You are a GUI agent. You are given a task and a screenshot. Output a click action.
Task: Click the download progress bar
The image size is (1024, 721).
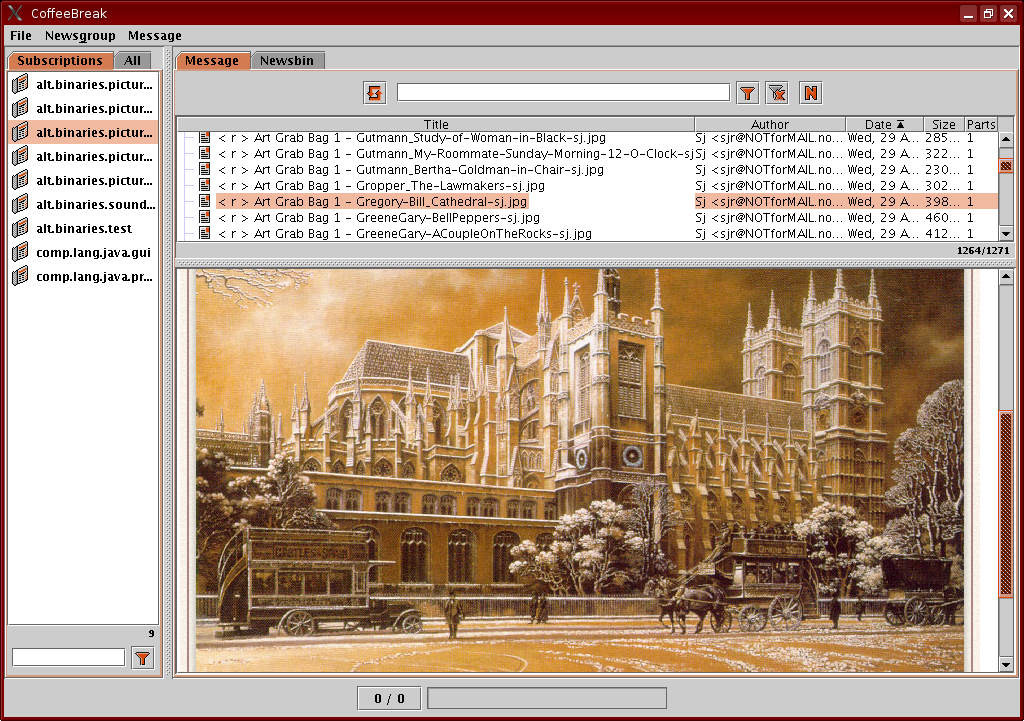(547, 697)
